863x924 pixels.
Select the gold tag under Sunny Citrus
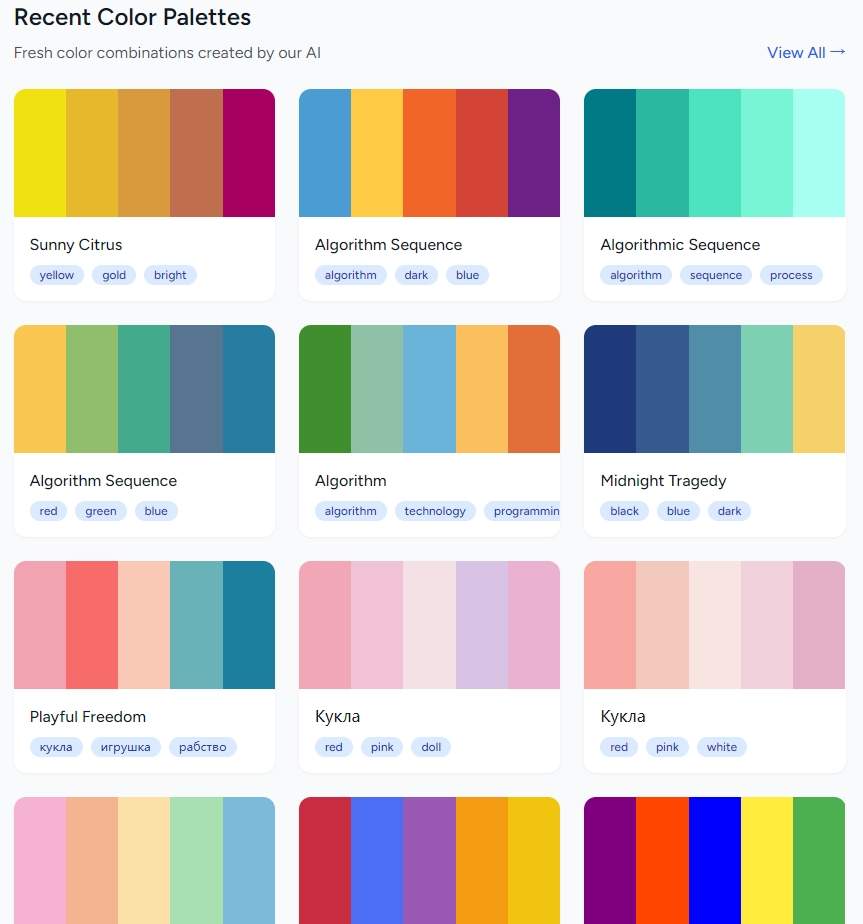click(x=113, y=275)
